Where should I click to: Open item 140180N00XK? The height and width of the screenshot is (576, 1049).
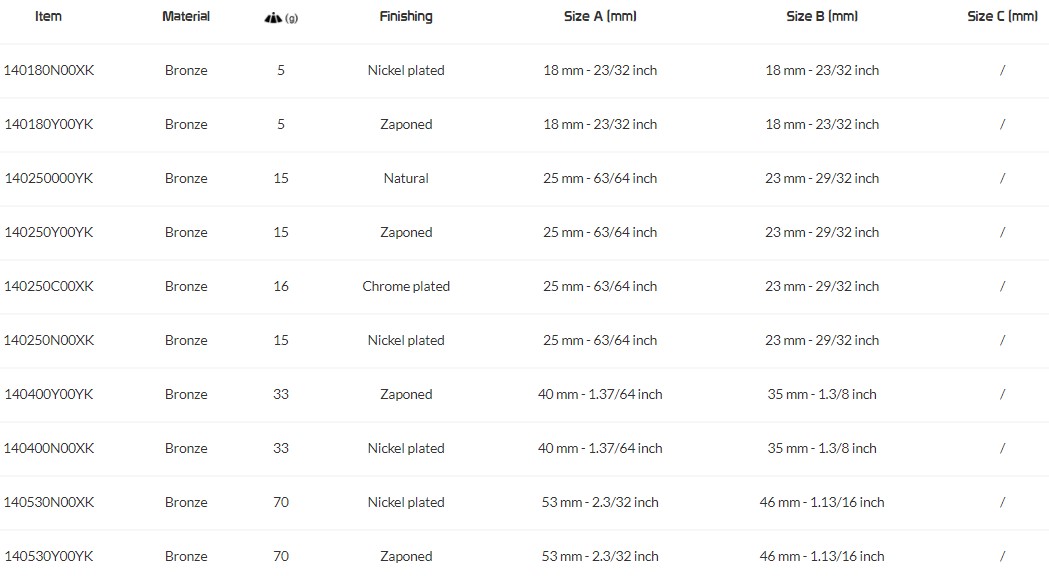click(49, 70)
